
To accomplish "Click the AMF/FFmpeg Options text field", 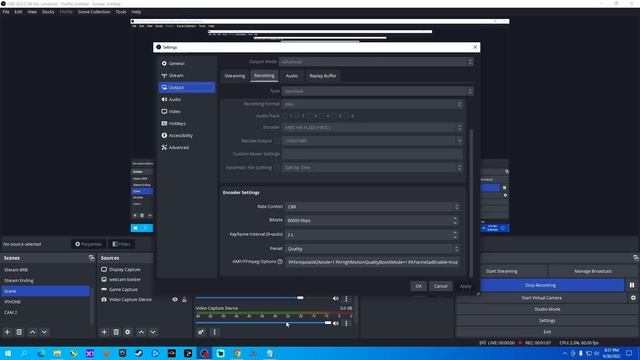I will [372, 262].
